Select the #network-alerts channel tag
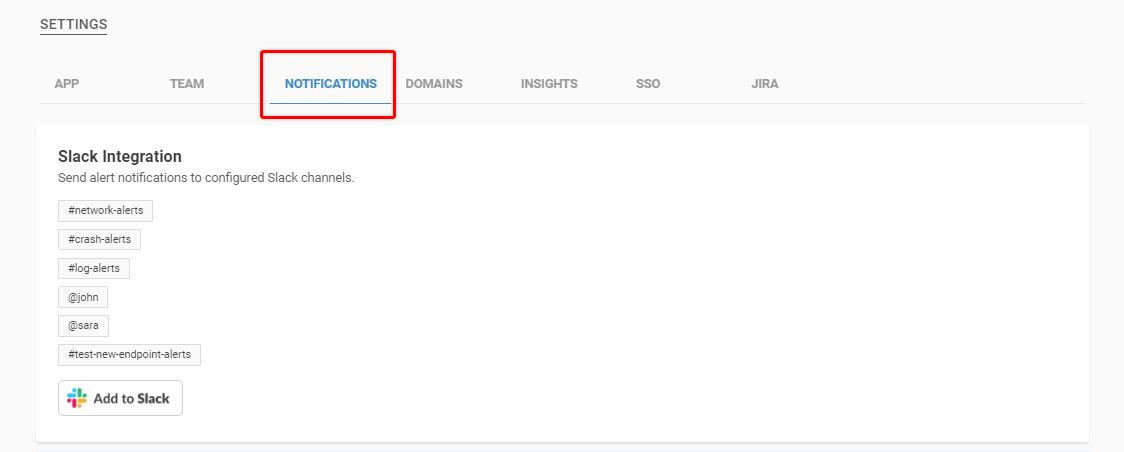1124x452 pixels. tap(105, 211)
